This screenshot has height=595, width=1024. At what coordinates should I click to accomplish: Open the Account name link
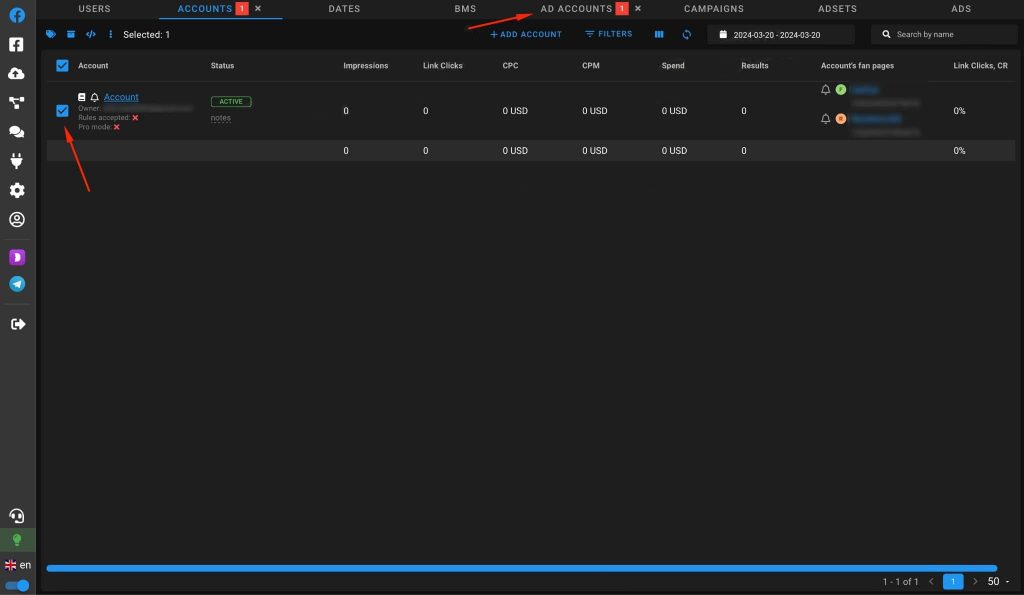pos(121,97)
